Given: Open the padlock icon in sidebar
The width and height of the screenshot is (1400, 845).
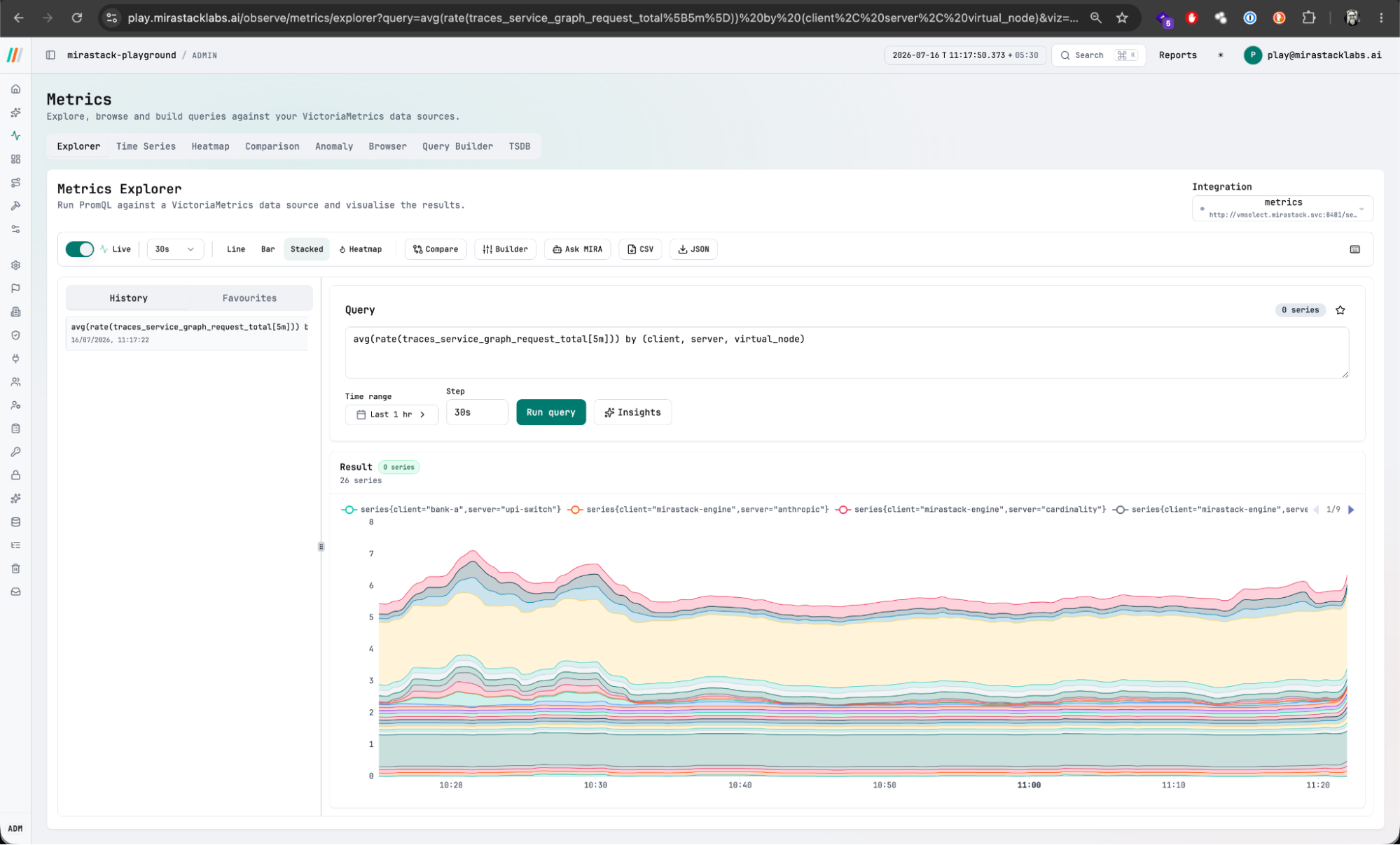Looking at the screenshot, I should (15, 475).
